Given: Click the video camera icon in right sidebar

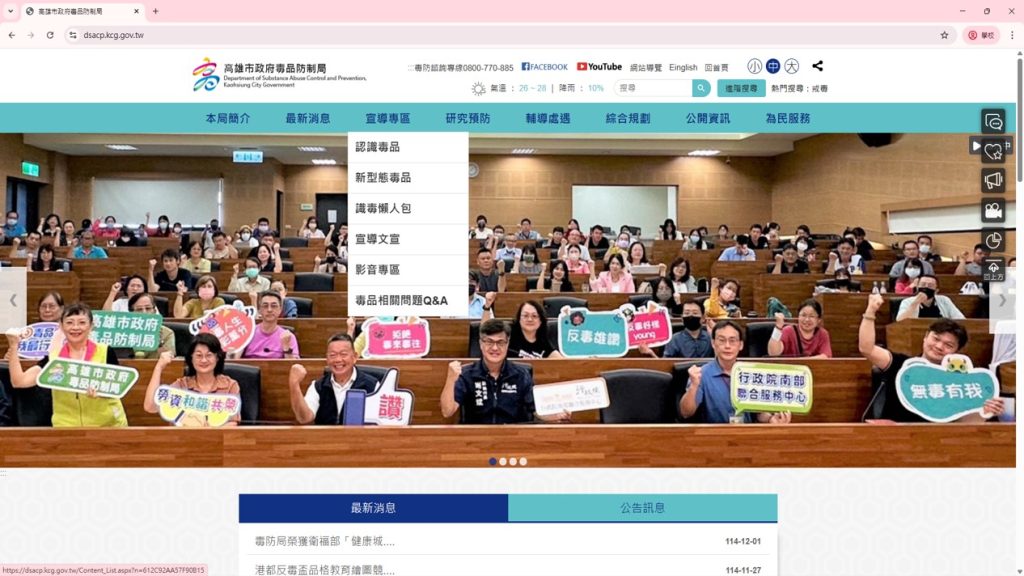Looking at the screenshot, I should click(992, 212).
